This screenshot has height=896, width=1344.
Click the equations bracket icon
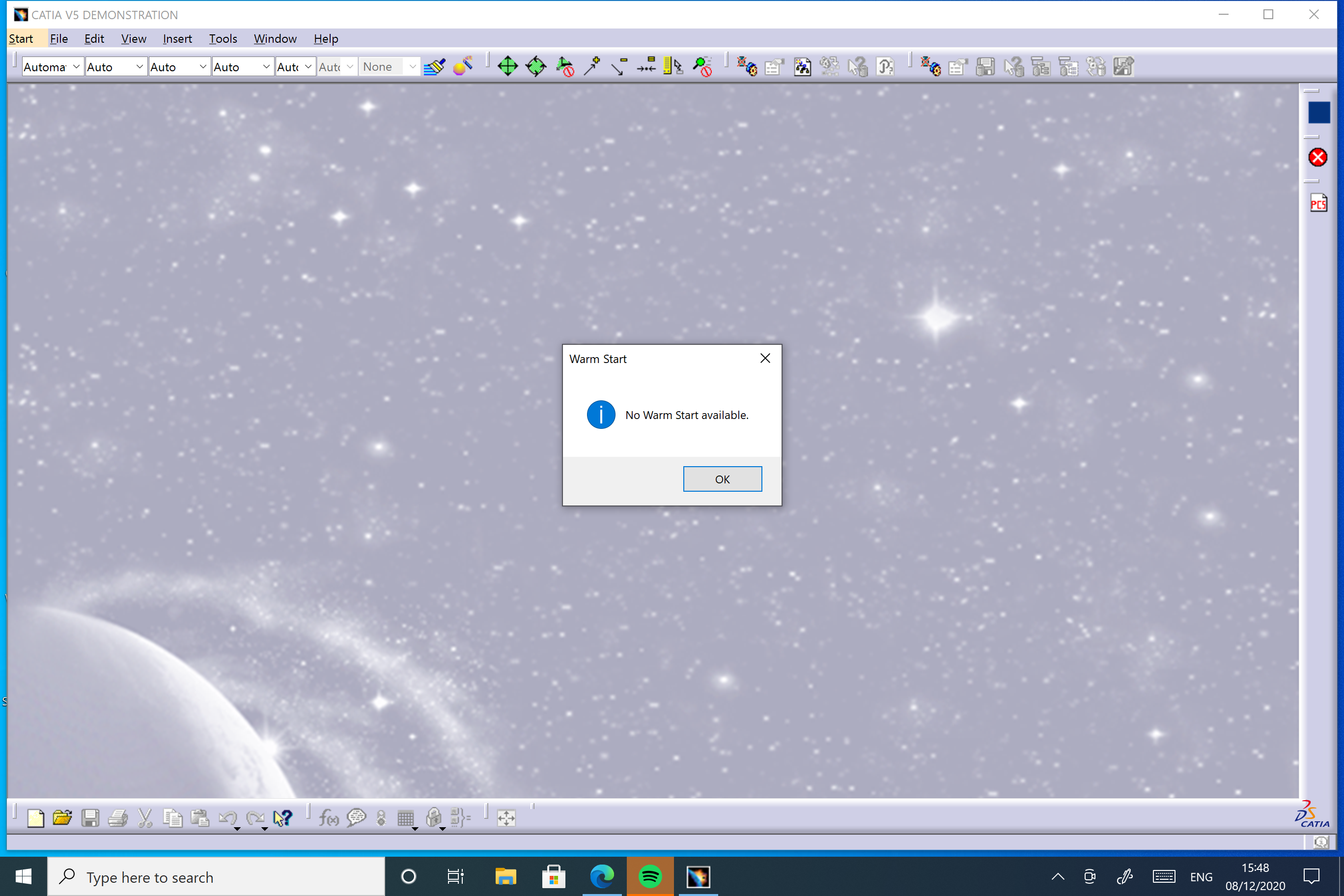pyautogui.click(x=461, y=818)
